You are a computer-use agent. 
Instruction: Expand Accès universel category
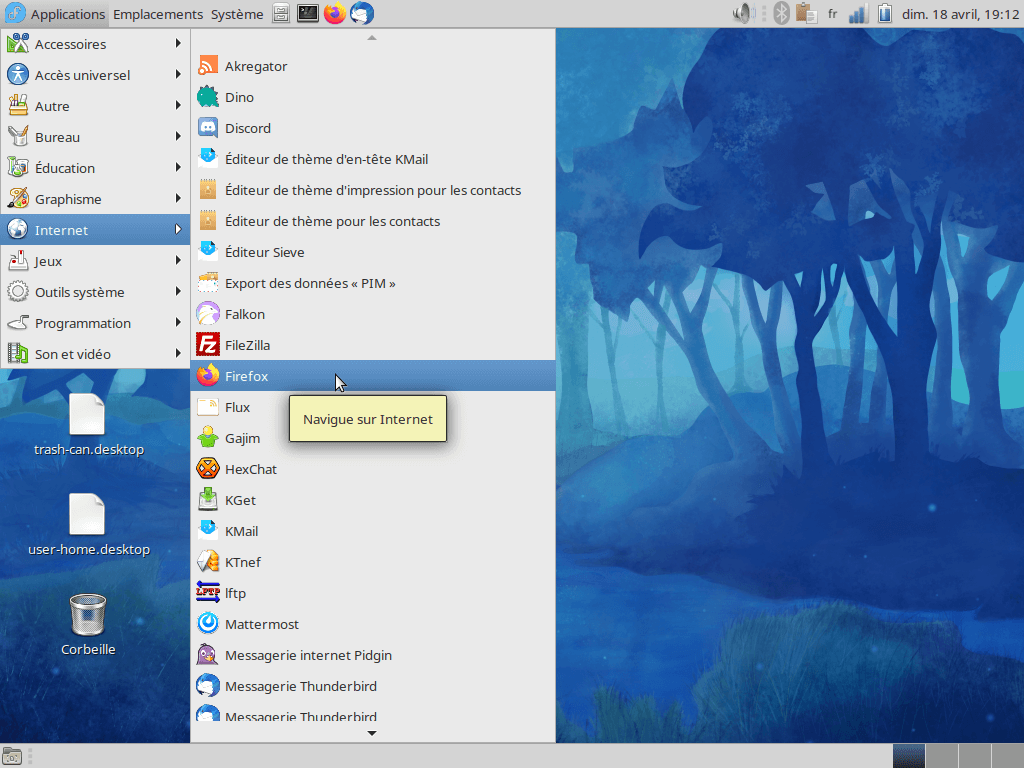click(x=95, y=75)
